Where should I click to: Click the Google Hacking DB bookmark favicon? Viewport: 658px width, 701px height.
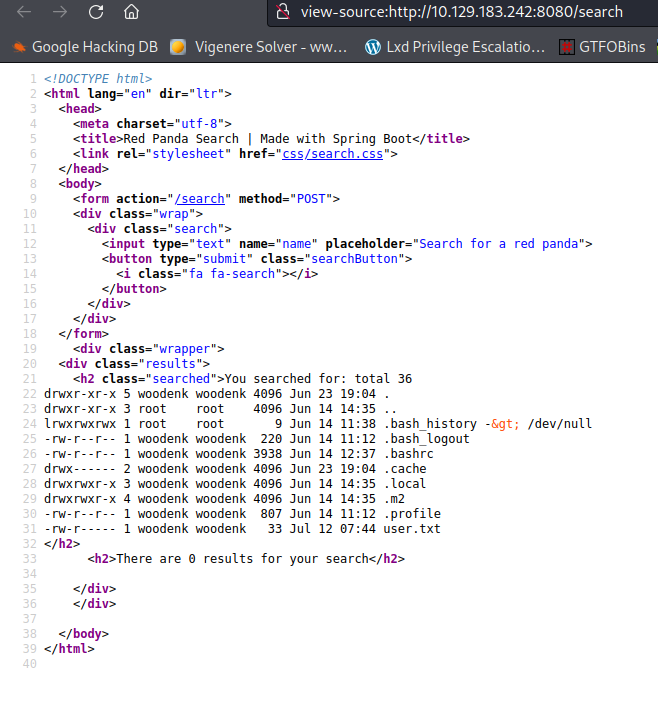pos(19,47)
